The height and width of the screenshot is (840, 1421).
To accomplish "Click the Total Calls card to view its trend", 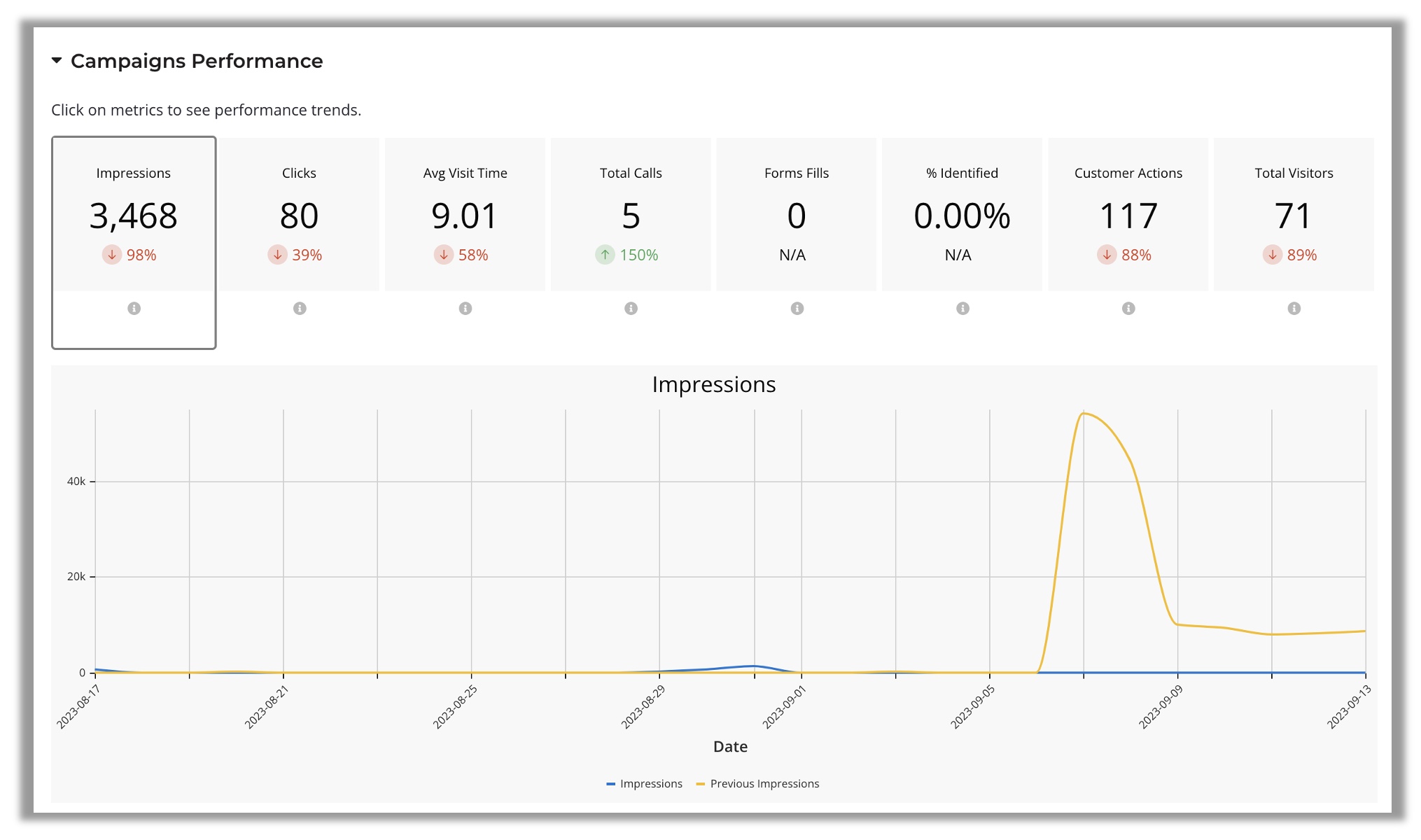I will tap(631, 210).
